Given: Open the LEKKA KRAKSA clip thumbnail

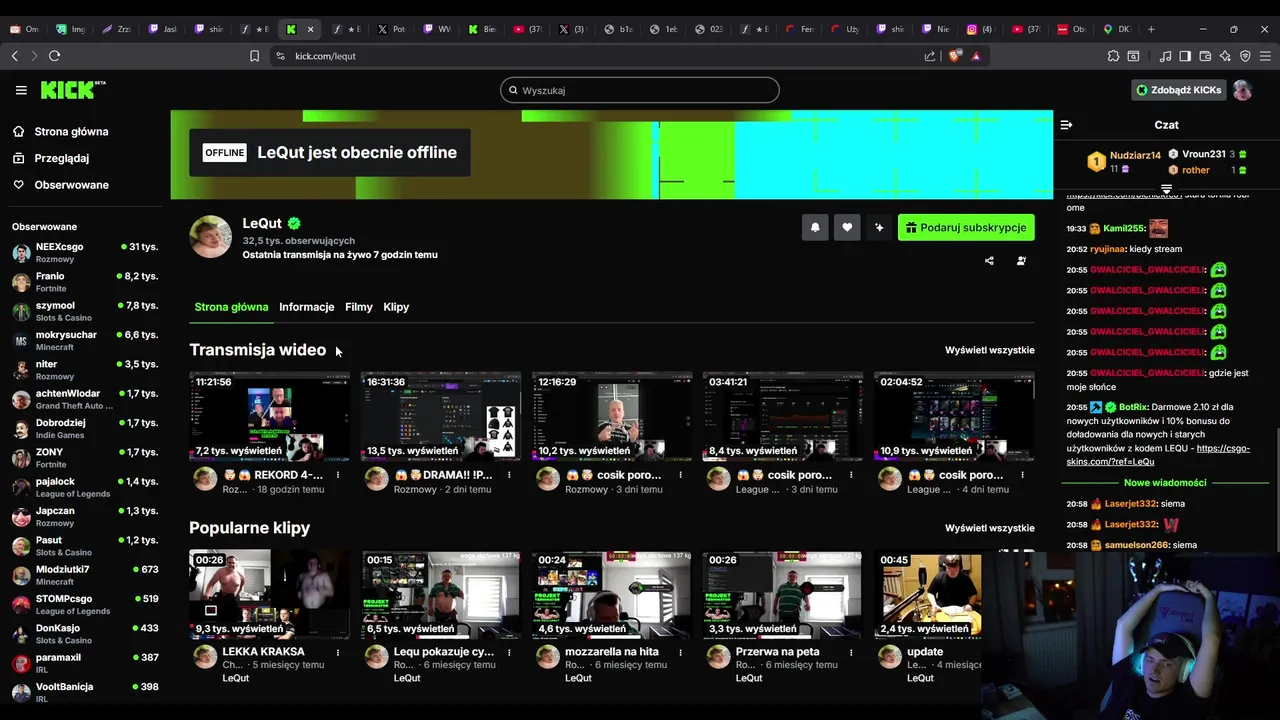Looking at the screenshot, I should (x=270, y=594).
